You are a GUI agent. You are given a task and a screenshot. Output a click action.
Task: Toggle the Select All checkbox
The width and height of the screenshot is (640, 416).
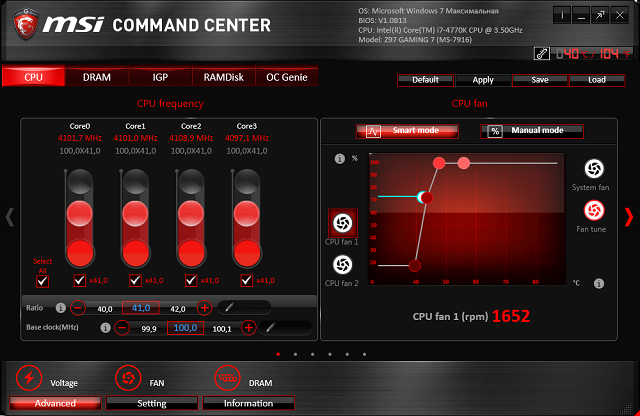[x=42, y=281]
